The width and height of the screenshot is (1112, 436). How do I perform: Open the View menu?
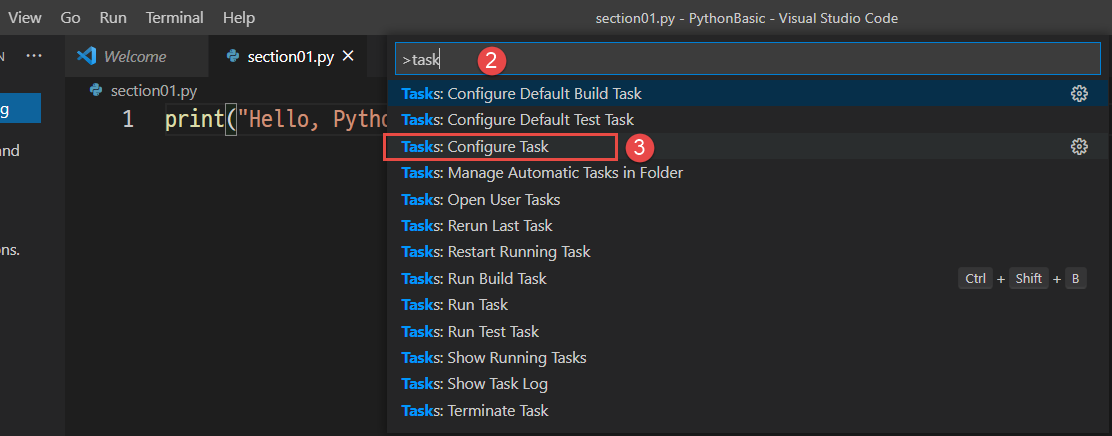click(x=24, y=18)
